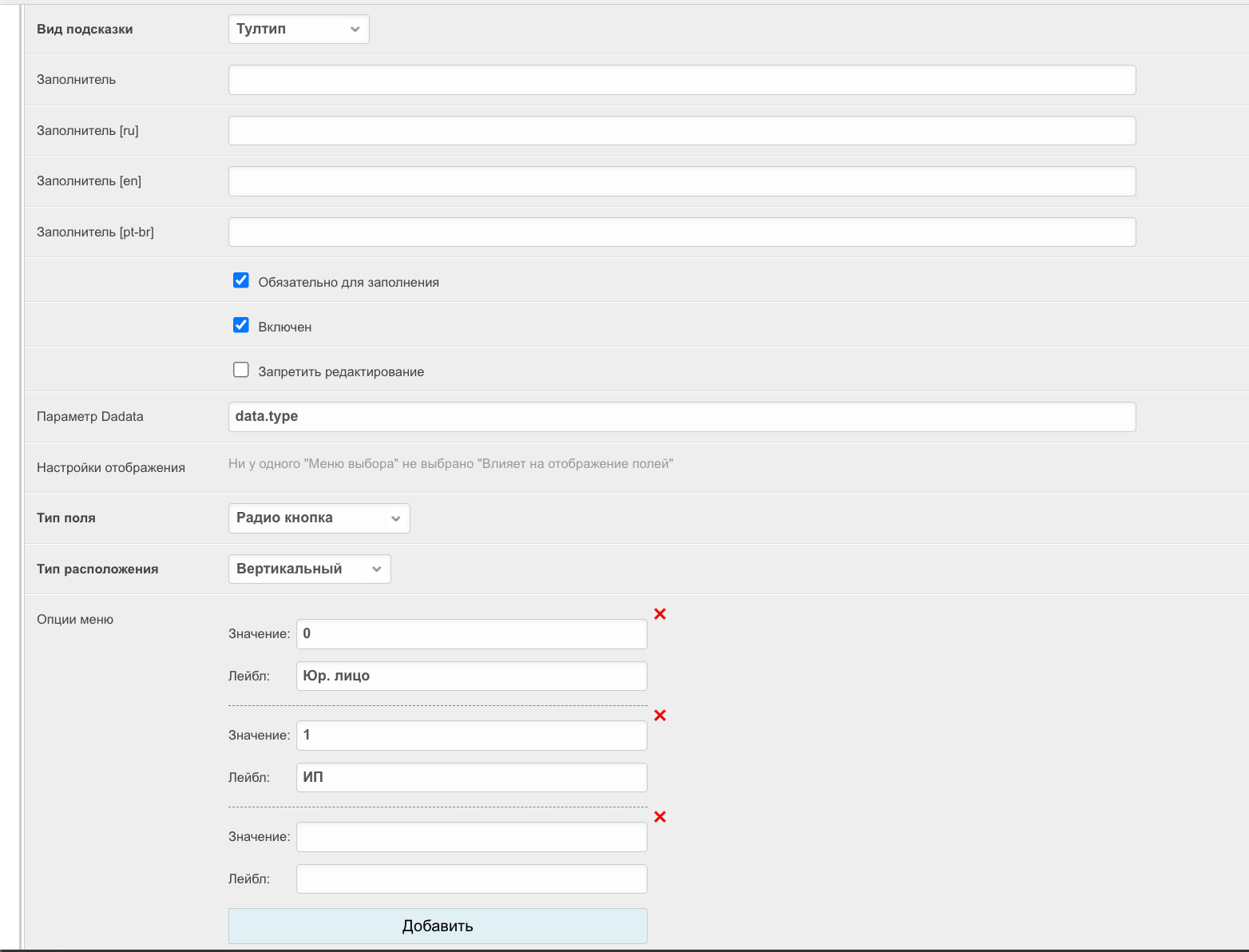Screen dimensions: 1249x952
Task: Edit the Значение field containing 0
Action: pos(471,634)
